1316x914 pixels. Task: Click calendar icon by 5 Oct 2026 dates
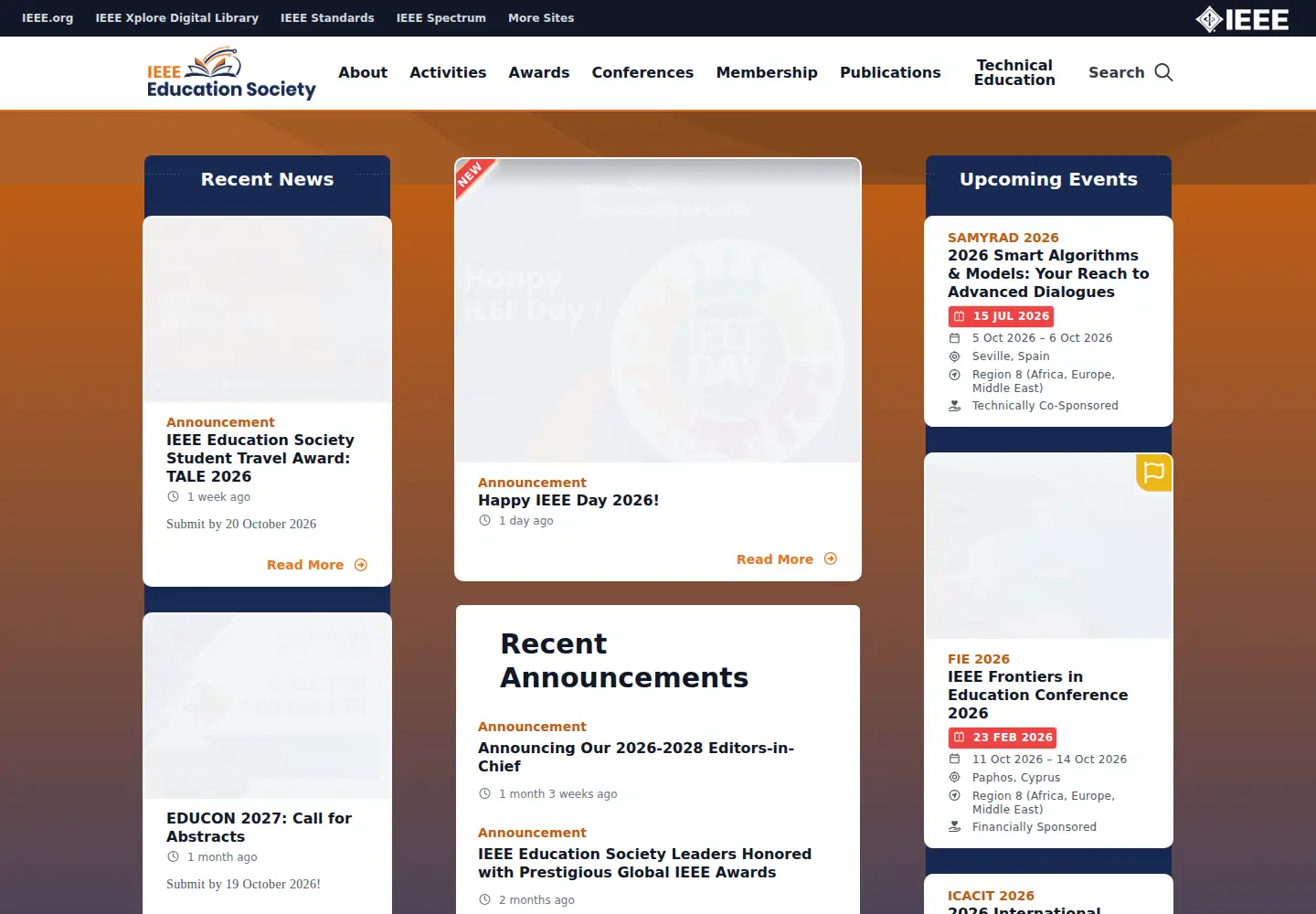point(954,337)
